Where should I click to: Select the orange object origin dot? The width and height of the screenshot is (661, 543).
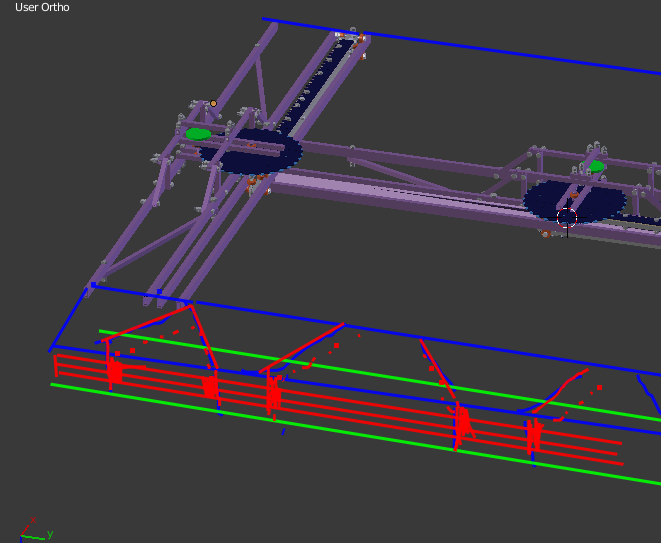coord(213,103)
